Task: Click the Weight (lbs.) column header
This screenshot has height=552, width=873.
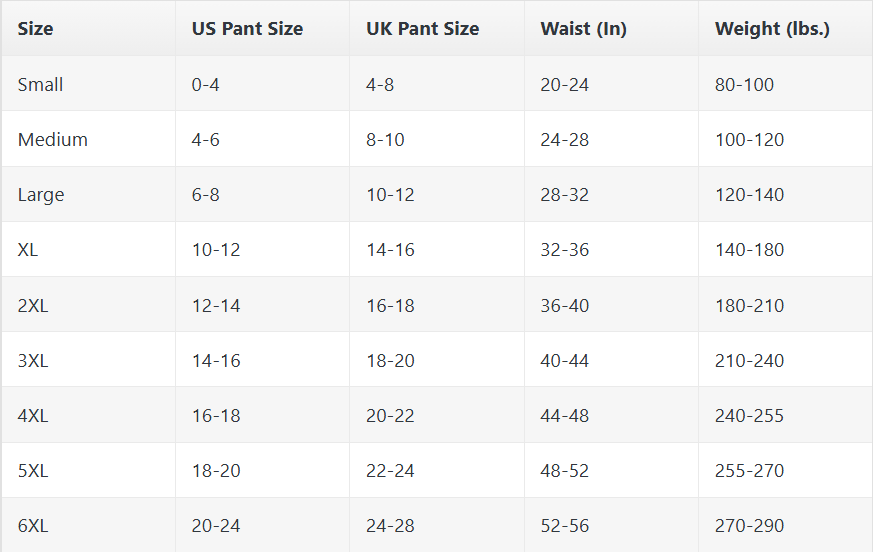Action: coord(772,29)
